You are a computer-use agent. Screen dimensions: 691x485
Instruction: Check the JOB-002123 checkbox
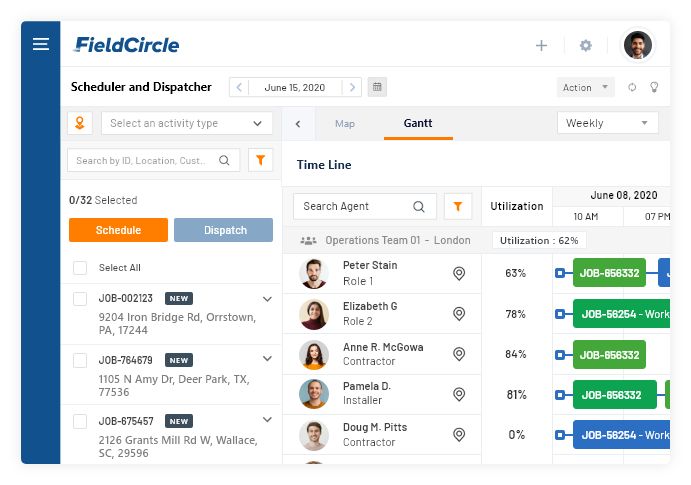(x=80, y=299)
